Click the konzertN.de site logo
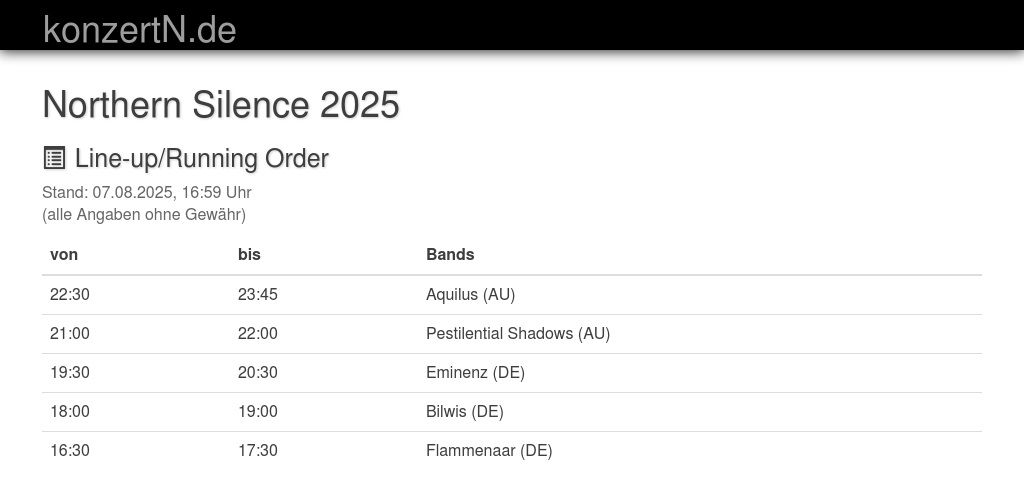 click(x=139, y=29)
